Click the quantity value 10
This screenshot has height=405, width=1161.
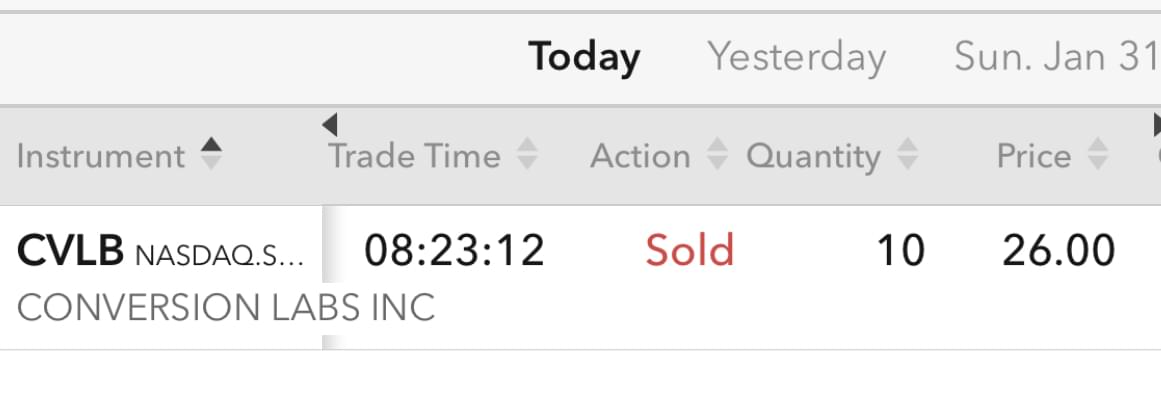click(x=900, y=250)
